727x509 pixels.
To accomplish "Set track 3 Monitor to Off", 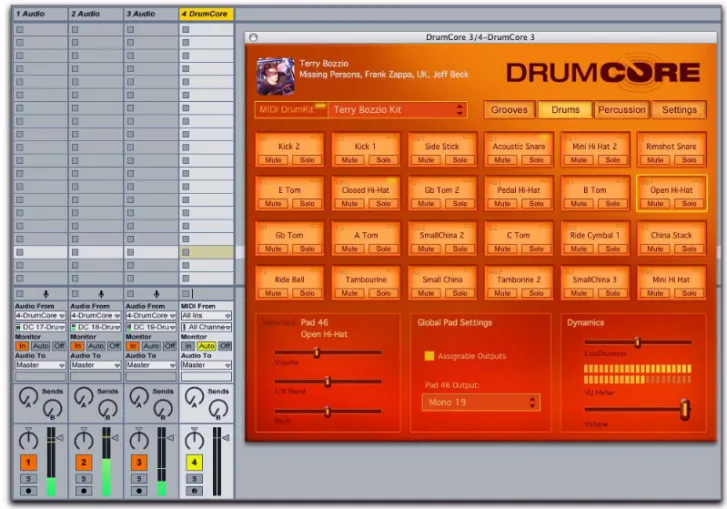I will click(x=170, y=346).
